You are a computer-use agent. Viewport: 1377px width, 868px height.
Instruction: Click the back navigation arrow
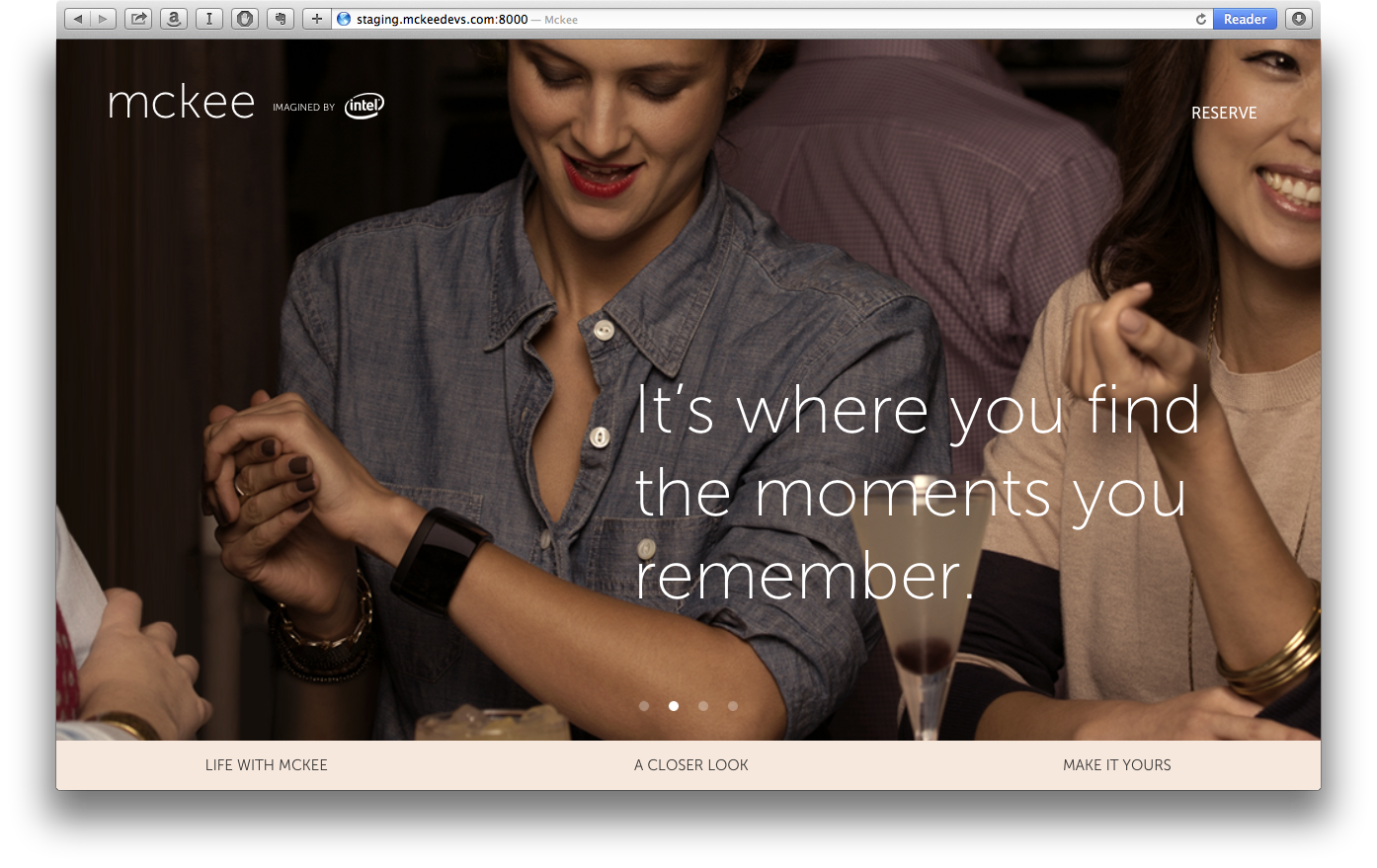pyautogui.click(x=77, y=18)
